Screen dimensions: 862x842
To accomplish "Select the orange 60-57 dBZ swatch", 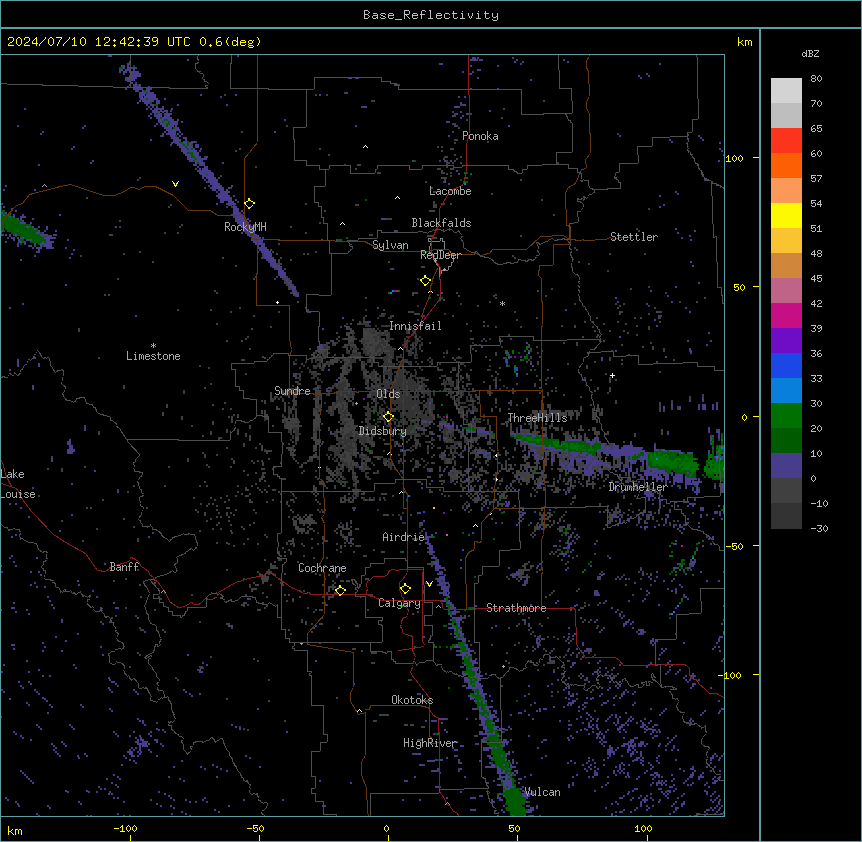I will 786,165.
